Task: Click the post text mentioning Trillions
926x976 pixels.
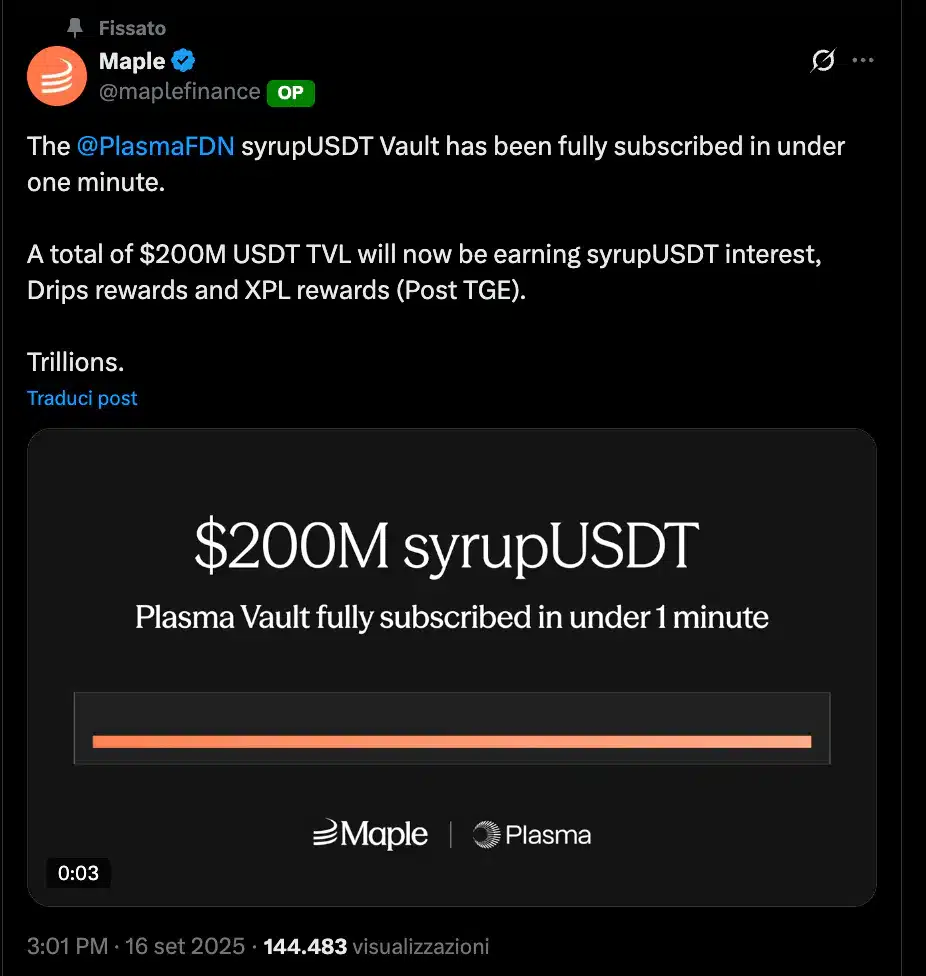Action: [x=75, y=362]
